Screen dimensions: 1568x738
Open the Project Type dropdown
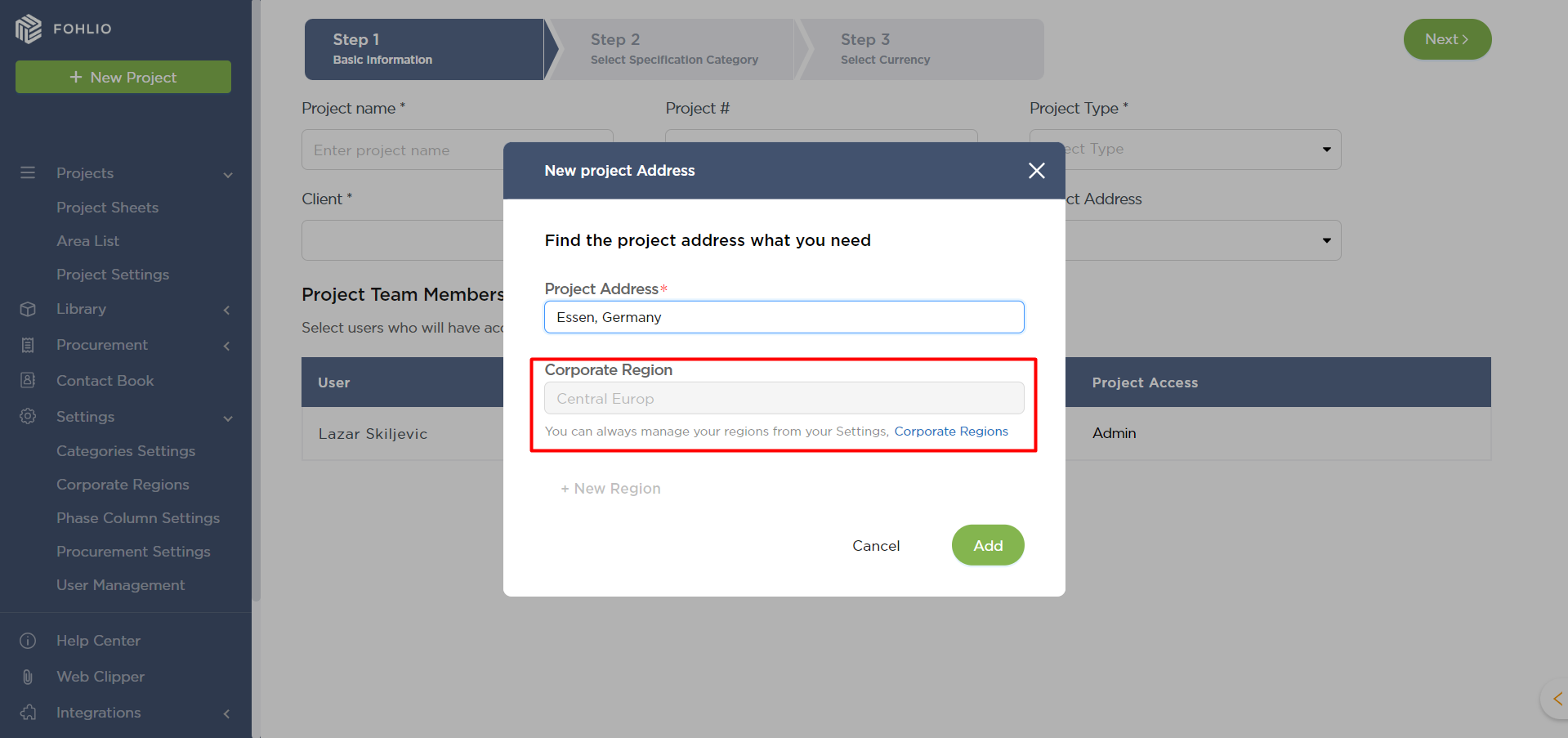point(1326,150)
